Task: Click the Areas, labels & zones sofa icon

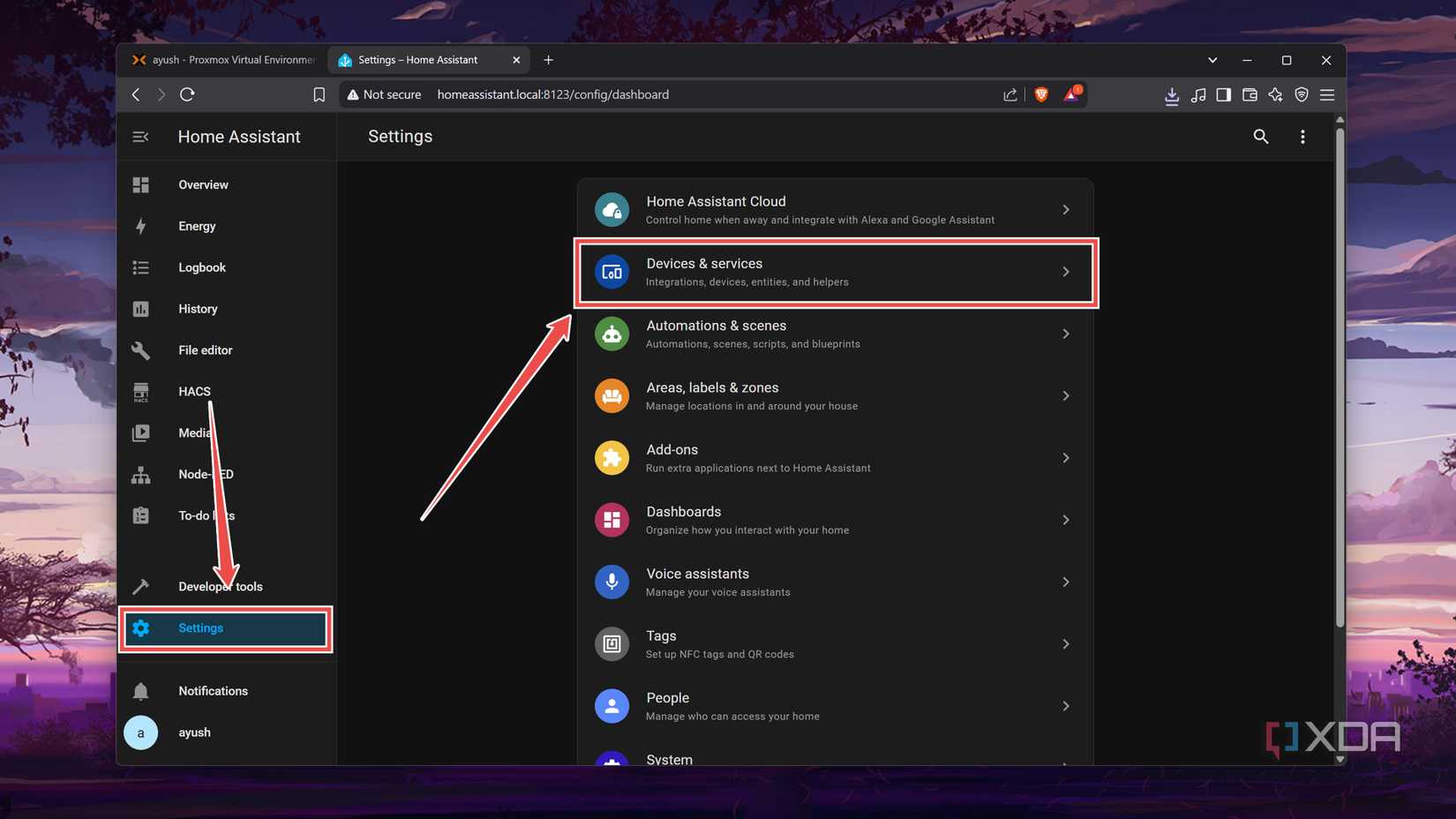Action: (x=612, y=396)
